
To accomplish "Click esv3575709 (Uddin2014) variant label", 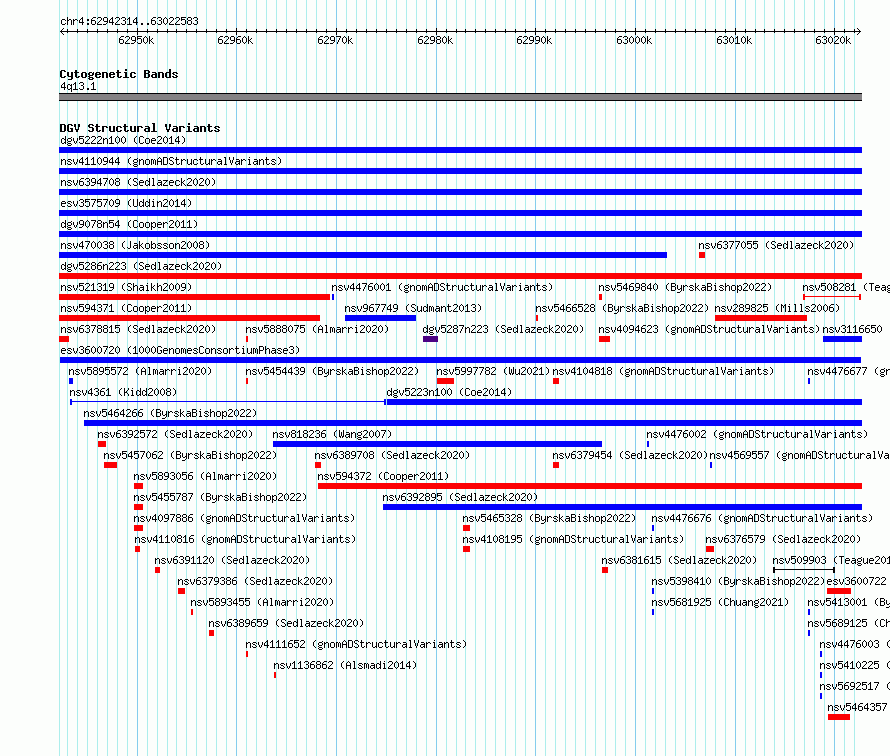I will pos(126,203).
